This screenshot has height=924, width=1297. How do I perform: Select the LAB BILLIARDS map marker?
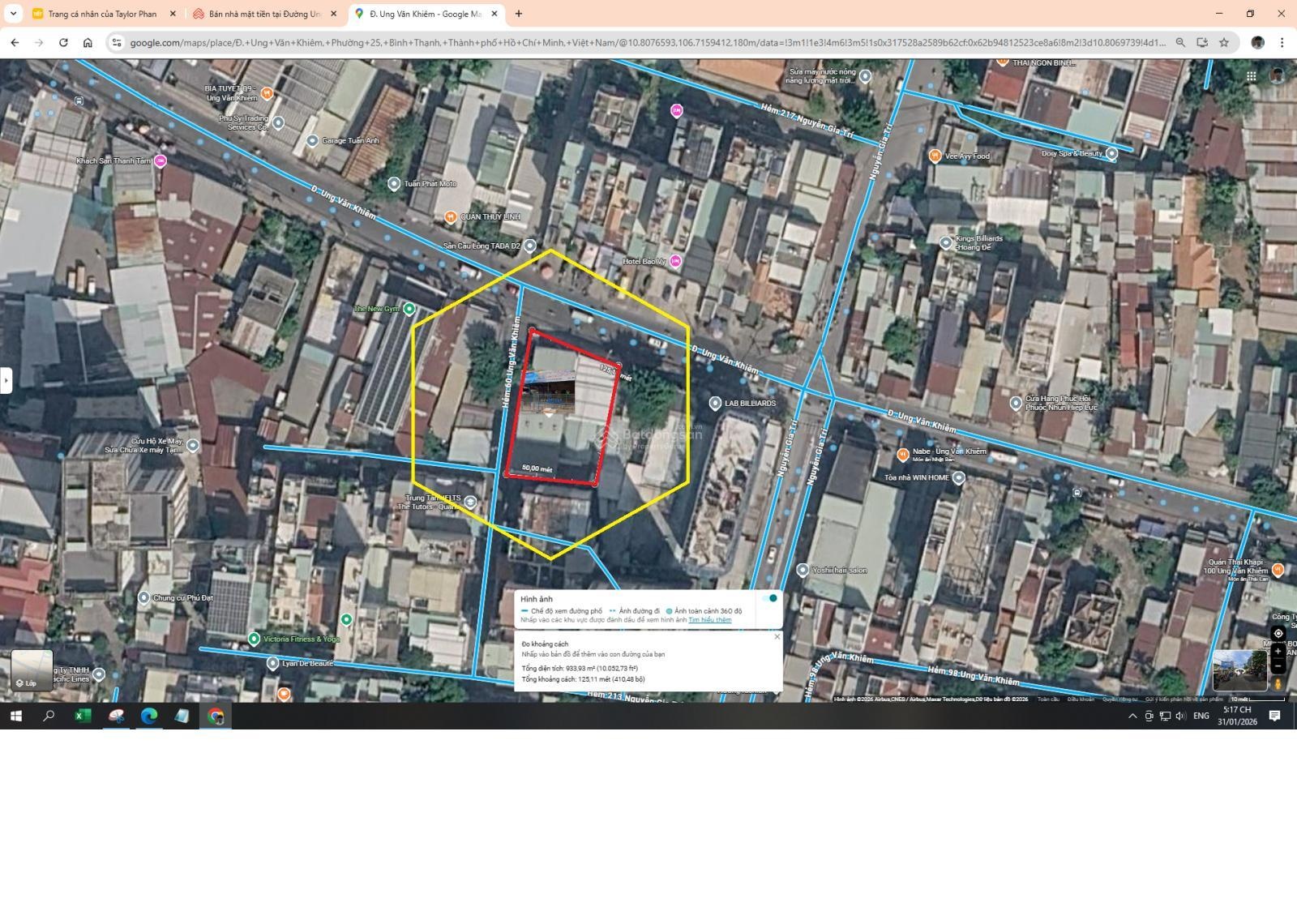point(715,403)
